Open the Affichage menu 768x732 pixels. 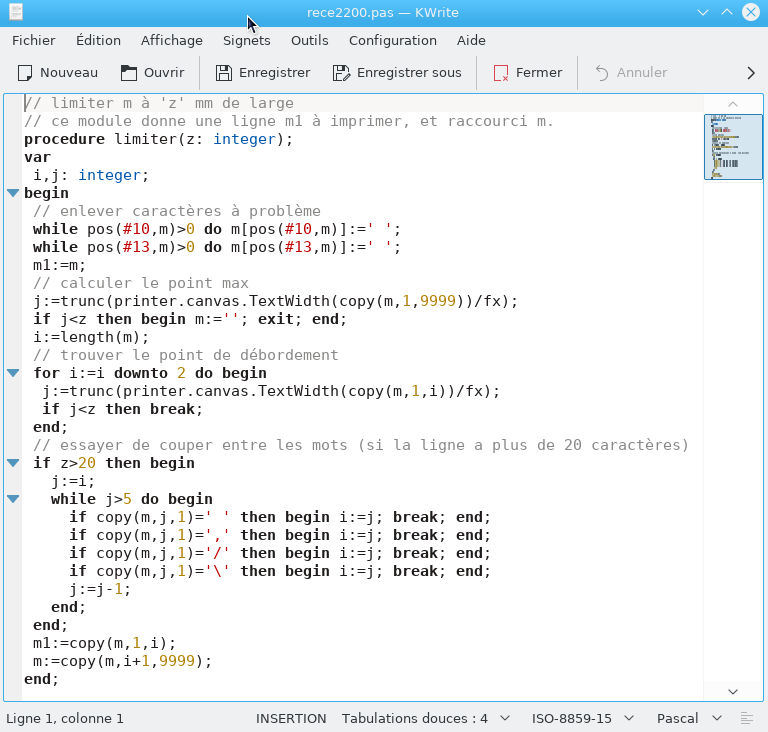coord(172,40)
